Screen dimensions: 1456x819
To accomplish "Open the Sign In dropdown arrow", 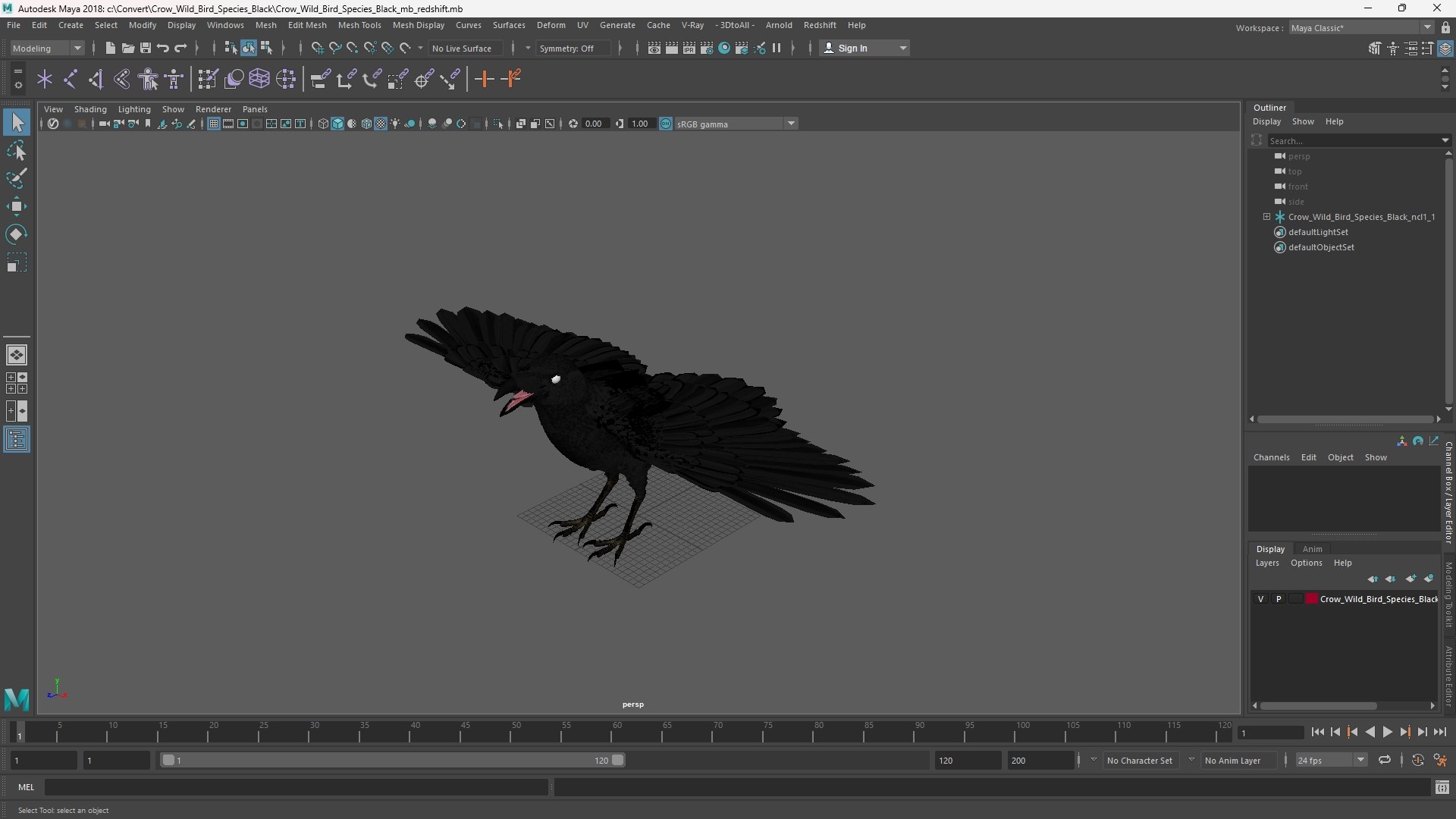I will click(902, 48).
